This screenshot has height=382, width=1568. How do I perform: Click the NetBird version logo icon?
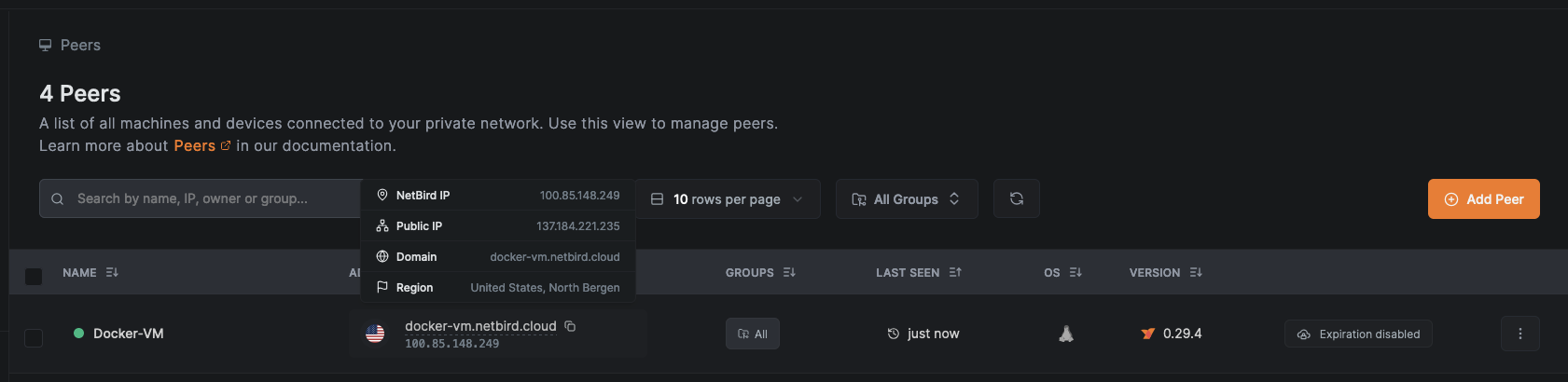click(x=1148, y=334)
